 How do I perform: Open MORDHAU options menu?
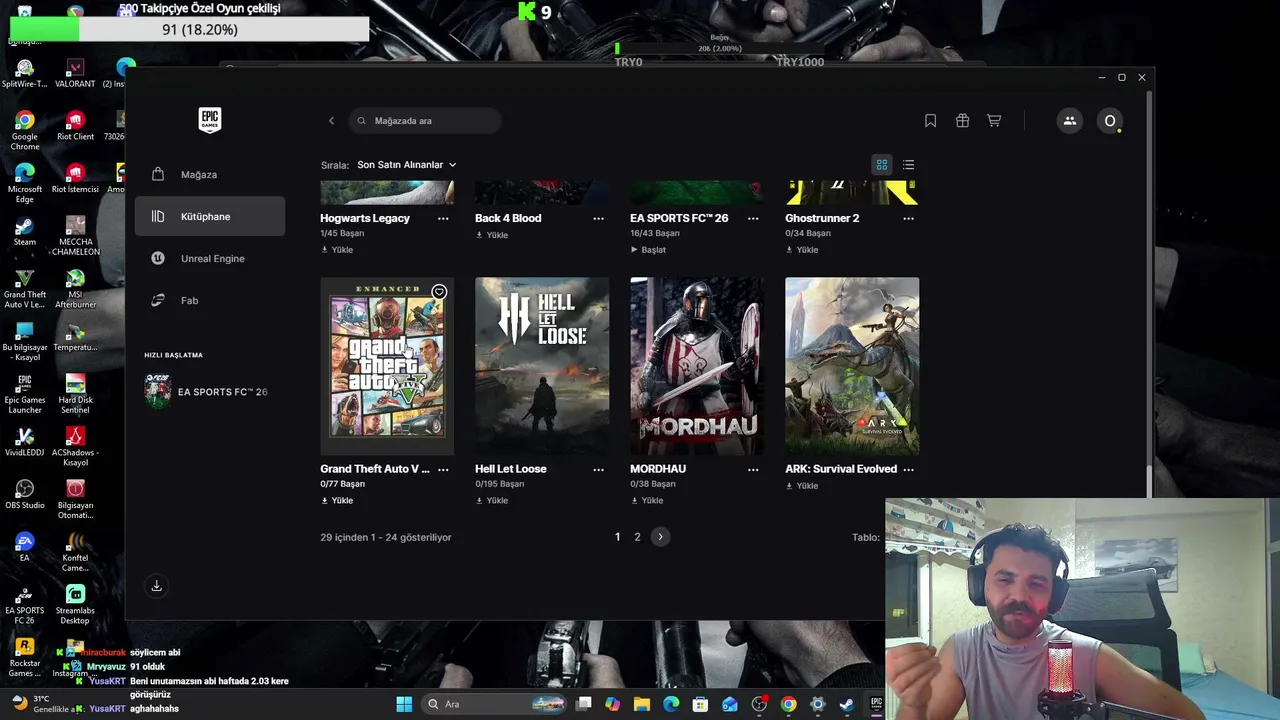coord(753,469)
